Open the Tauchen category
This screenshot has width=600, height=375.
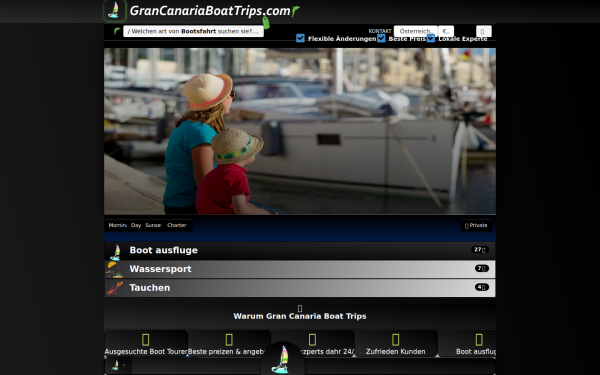(300, 288)
